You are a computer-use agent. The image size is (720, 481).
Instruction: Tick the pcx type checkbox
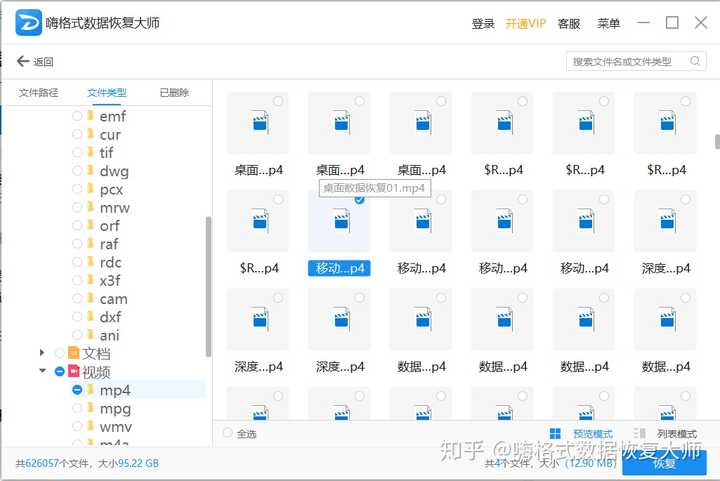(x=77, y=189)
